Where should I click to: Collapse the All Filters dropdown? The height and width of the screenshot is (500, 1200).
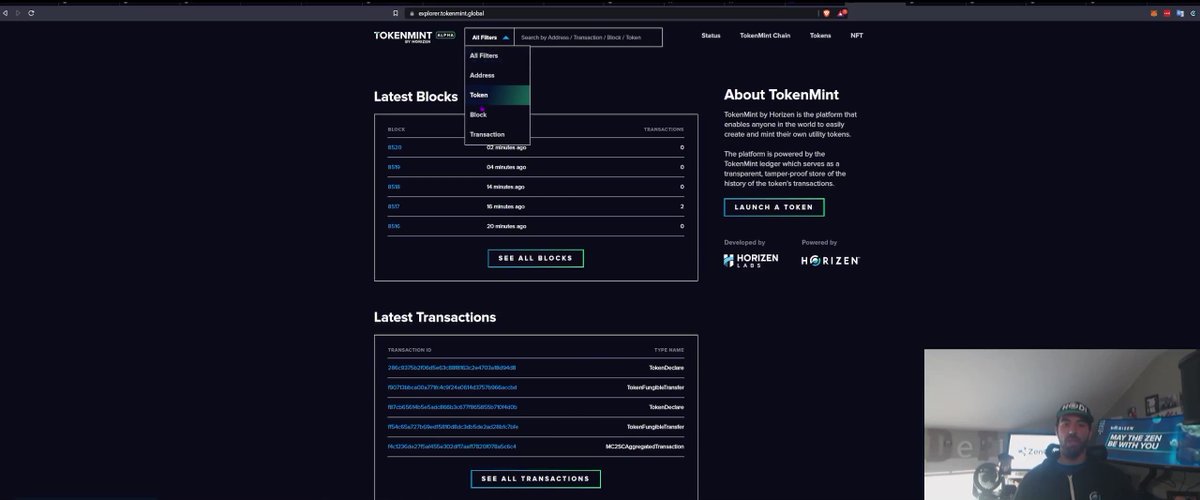489,37
